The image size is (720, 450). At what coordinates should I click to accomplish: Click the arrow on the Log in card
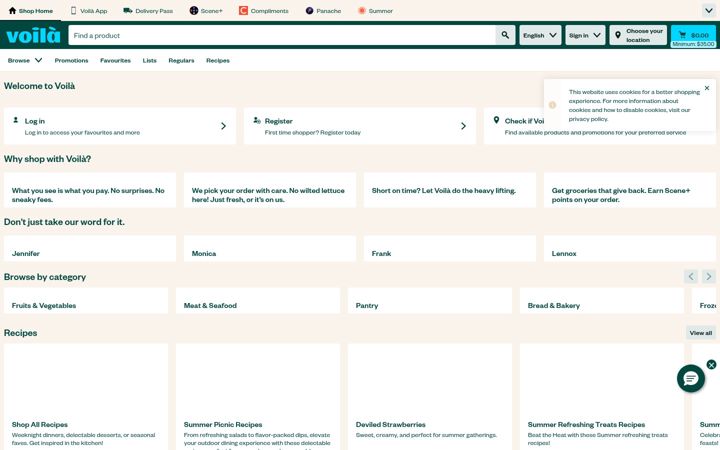click(x=224, y=126)
